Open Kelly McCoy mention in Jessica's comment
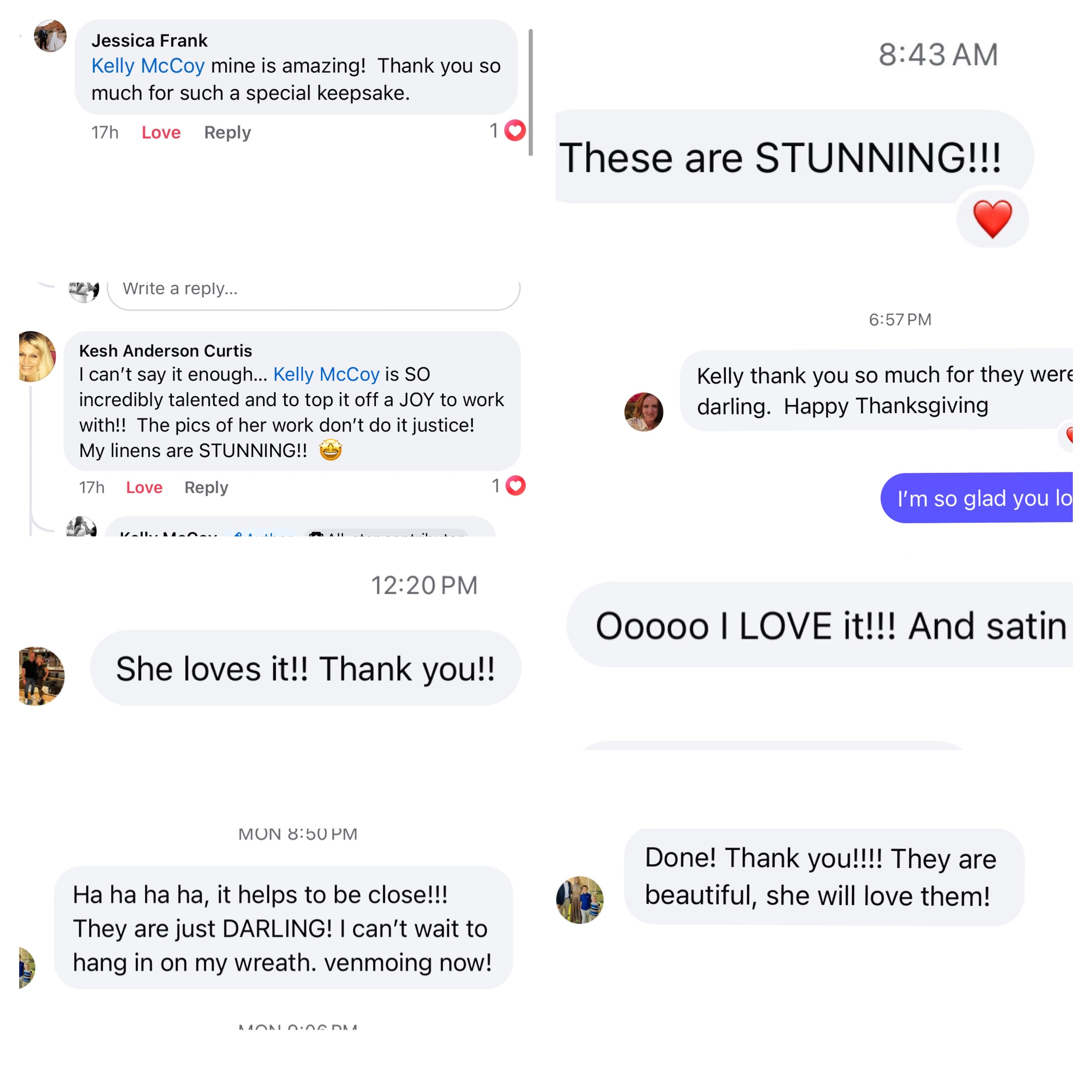Image resolution: width=1092 pixels, height=1092 pixels. (148, 66)
